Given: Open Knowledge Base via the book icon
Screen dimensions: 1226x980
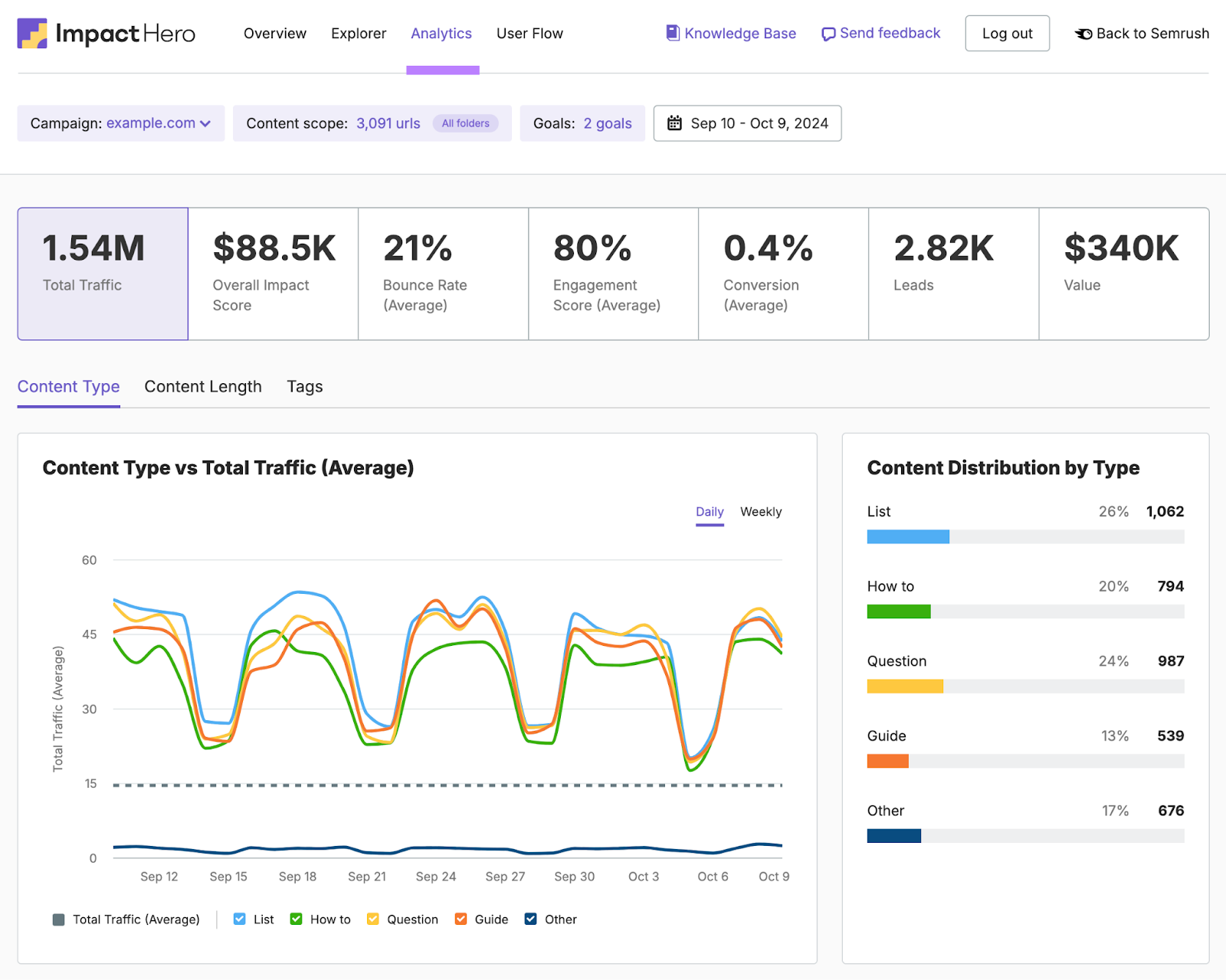Looking at the screenshot, I should pos(672,33).
